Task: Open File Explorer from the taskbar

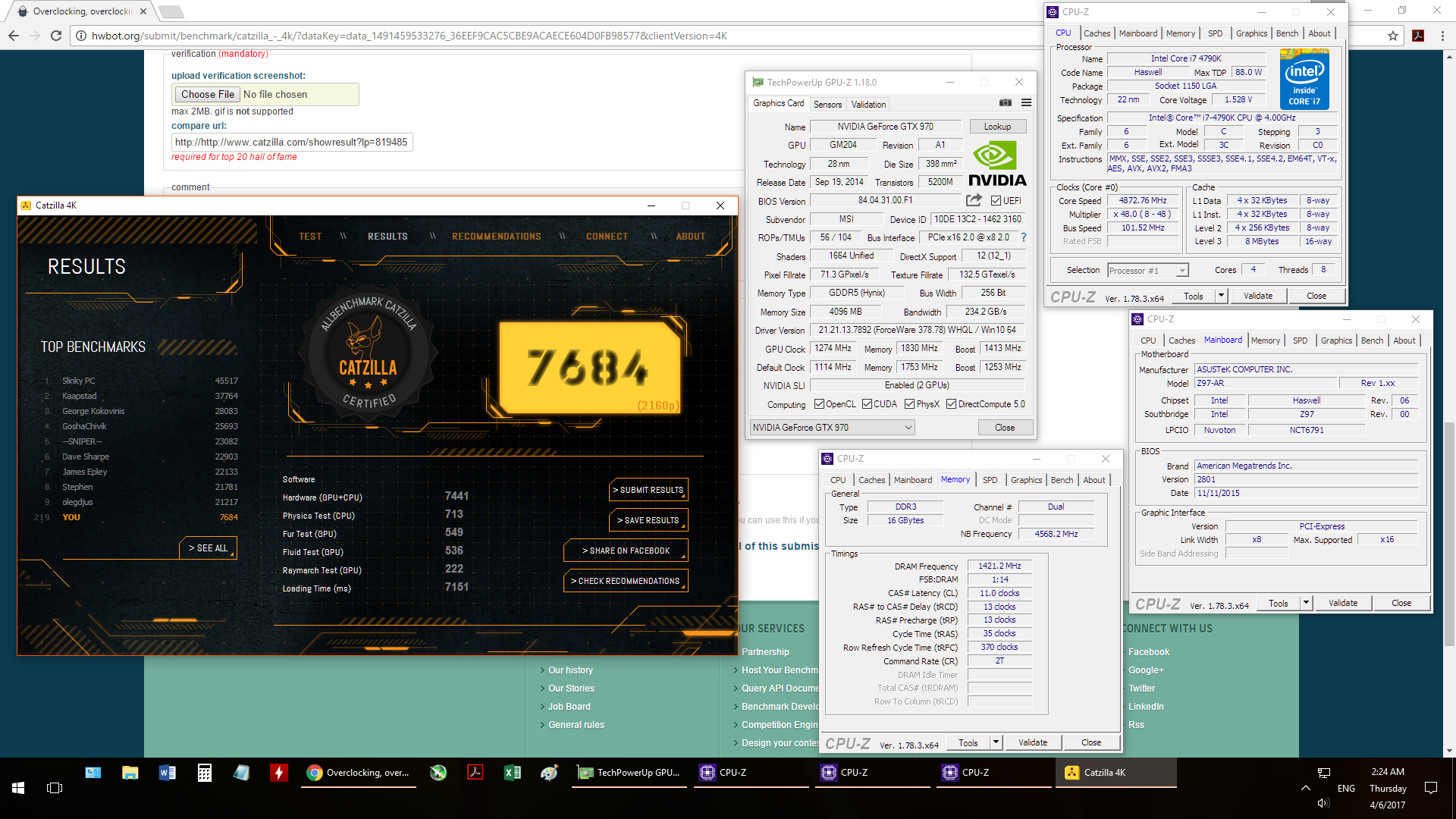Action: pos(130,773)
